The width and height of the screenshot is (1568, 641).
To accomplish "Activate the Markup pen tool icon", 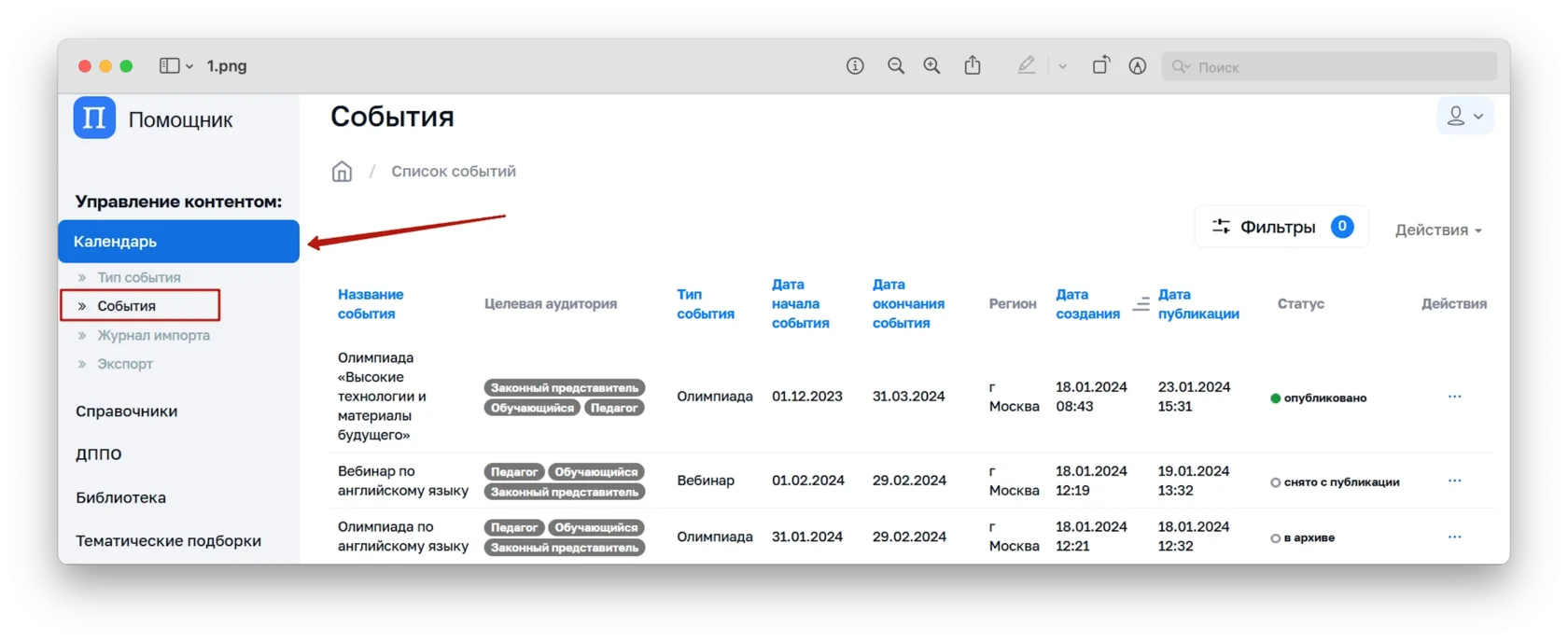I will [1027, 66].
